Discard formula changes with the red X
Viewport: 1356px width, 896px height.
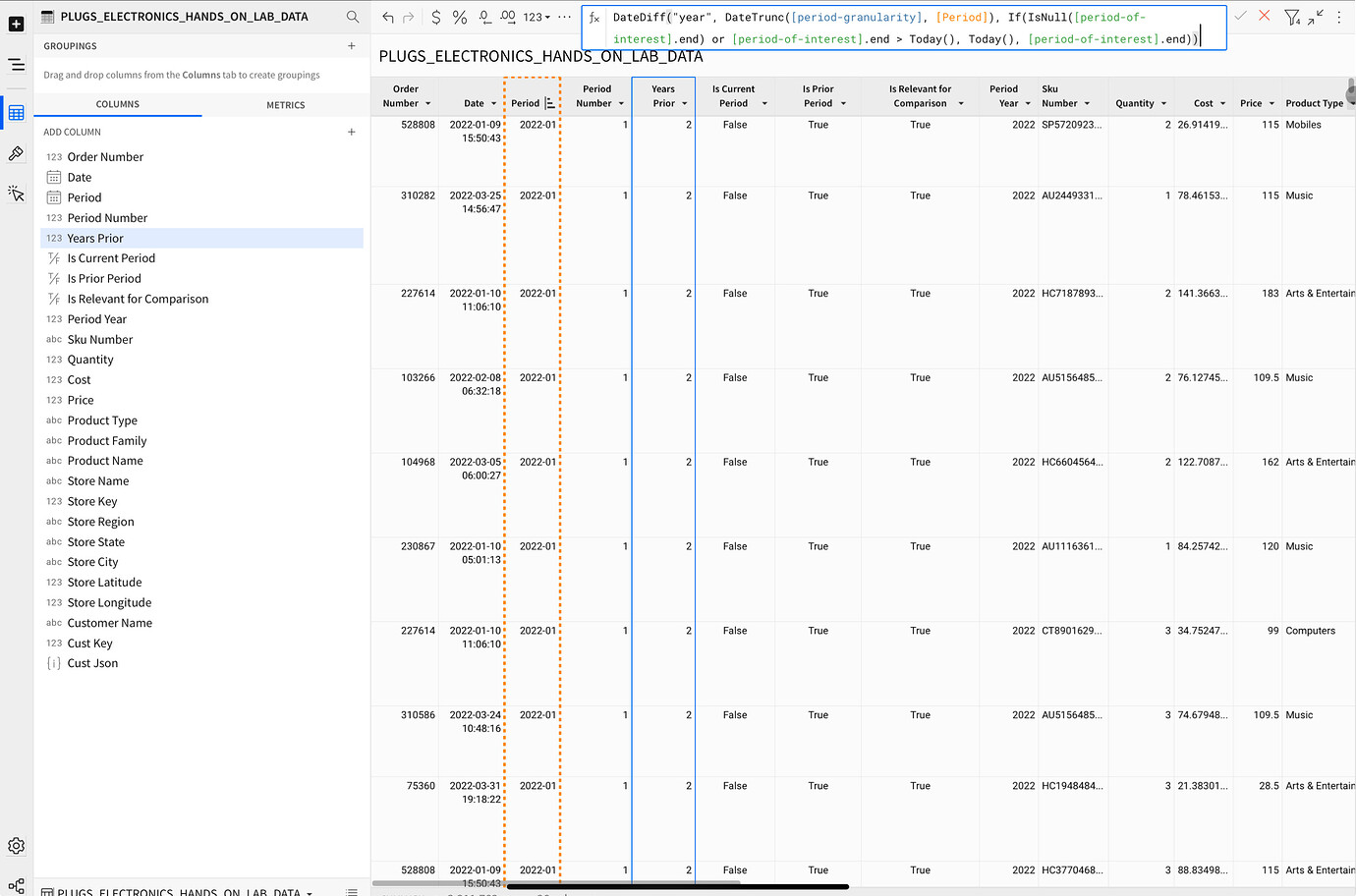click(x=1263, y=17)
